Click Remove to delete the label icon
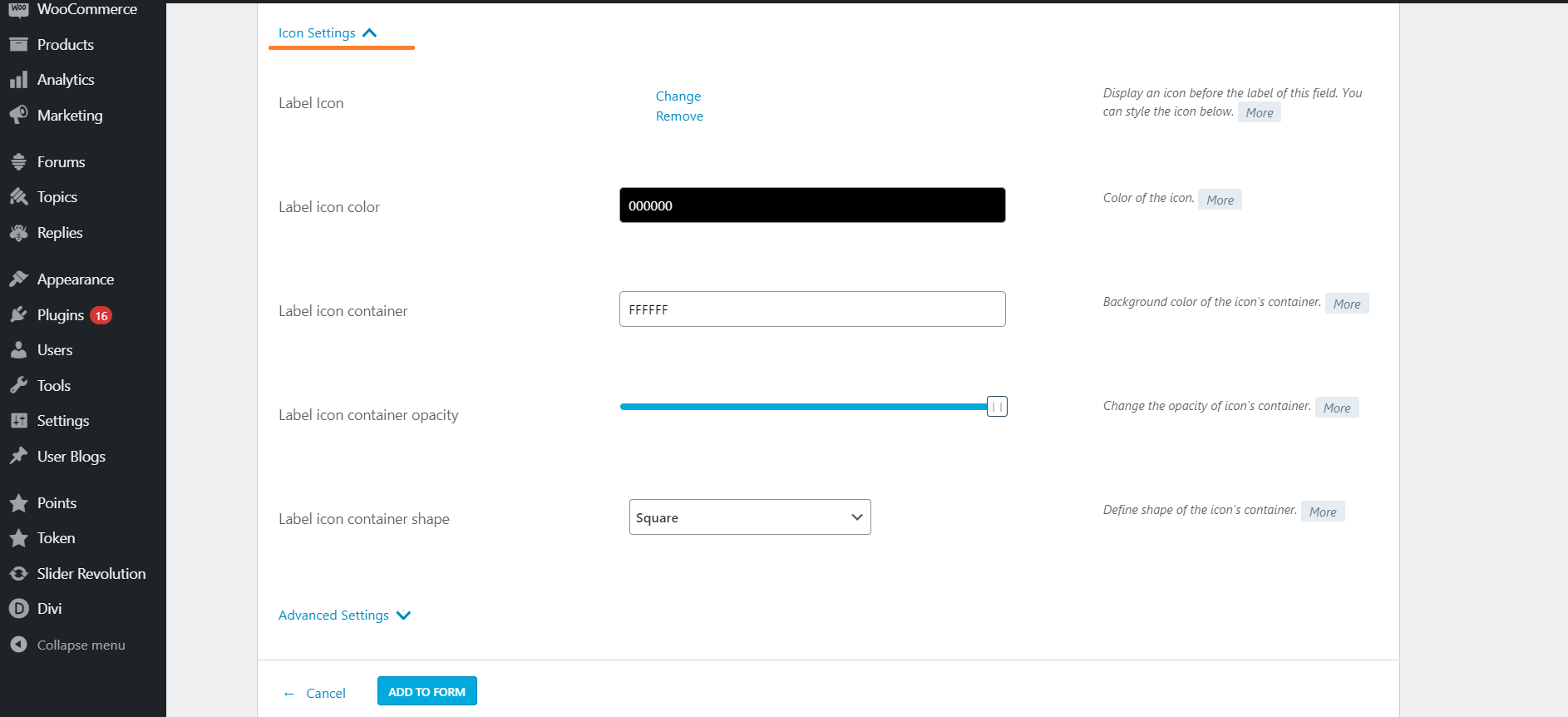The width and height of the screenshot is (1568, 717). [x=679, y=116]
